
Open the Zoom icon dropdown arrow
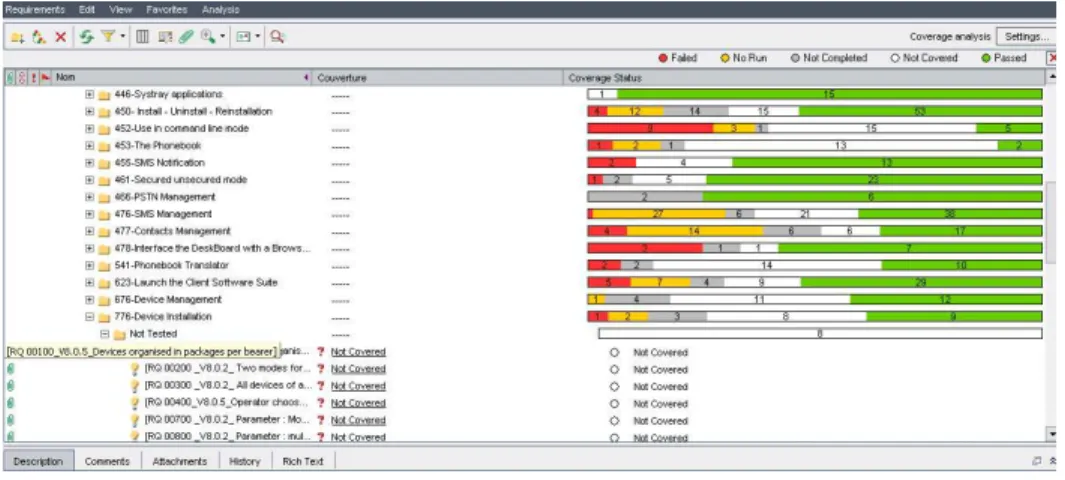(222, 37)
